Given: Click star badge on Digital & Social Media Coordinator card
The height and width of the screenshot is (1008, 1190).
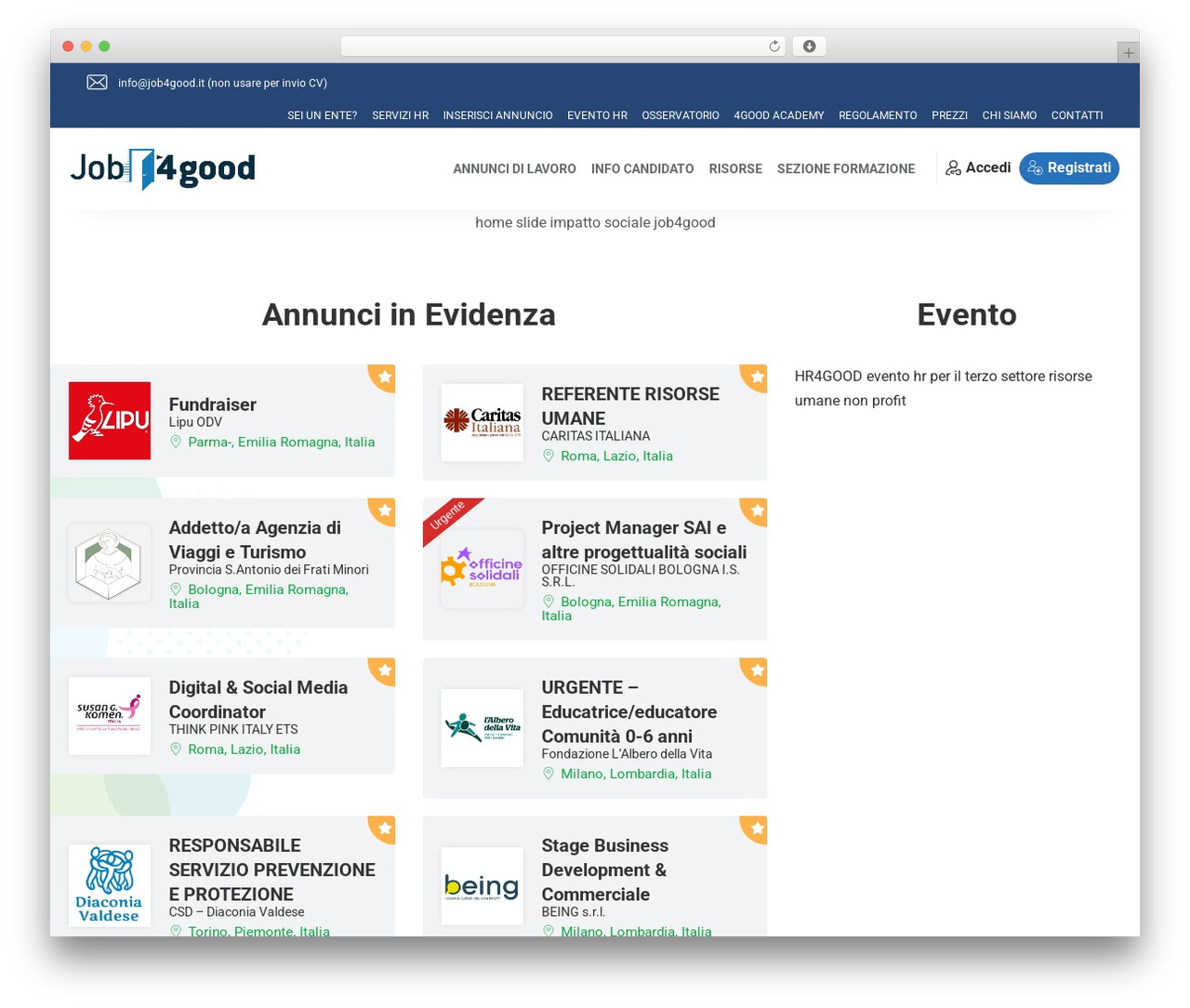Looking at the screenshot, I should [x=384, y=670].
